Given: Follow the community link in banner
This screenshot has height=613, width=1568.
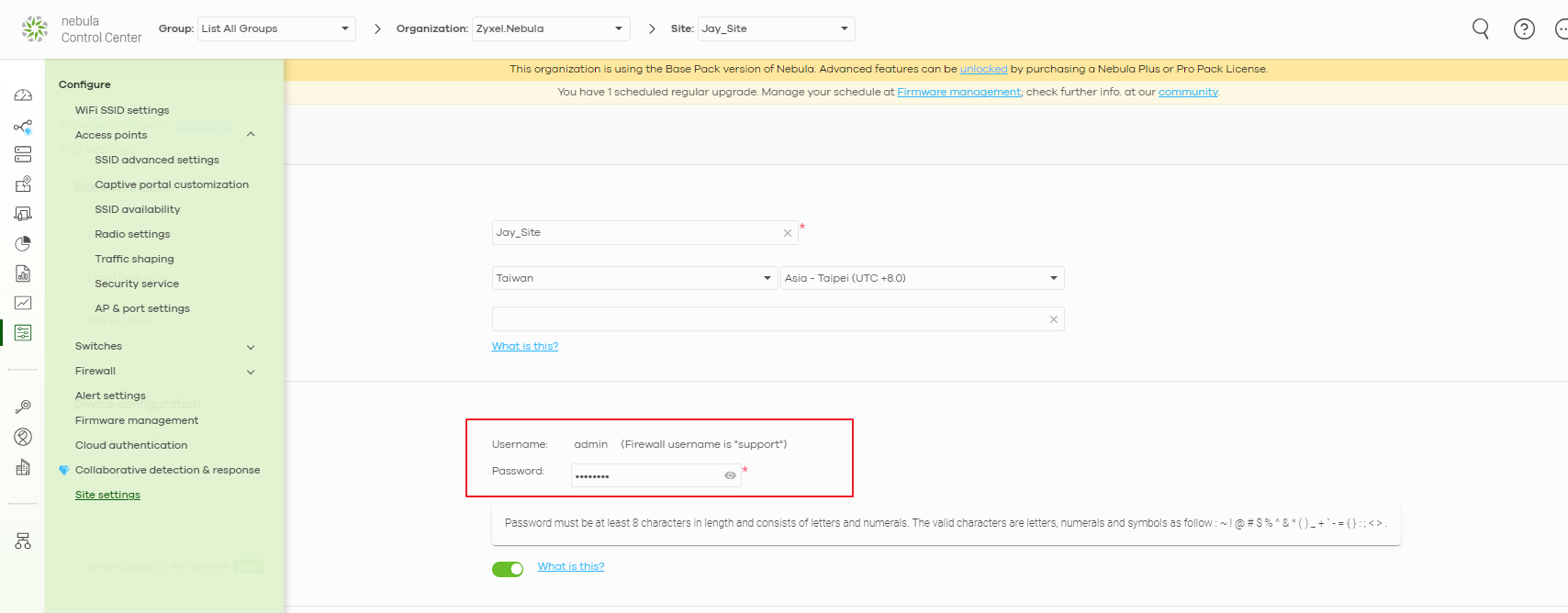Looking at the screenshot, I should (1188, 92).
